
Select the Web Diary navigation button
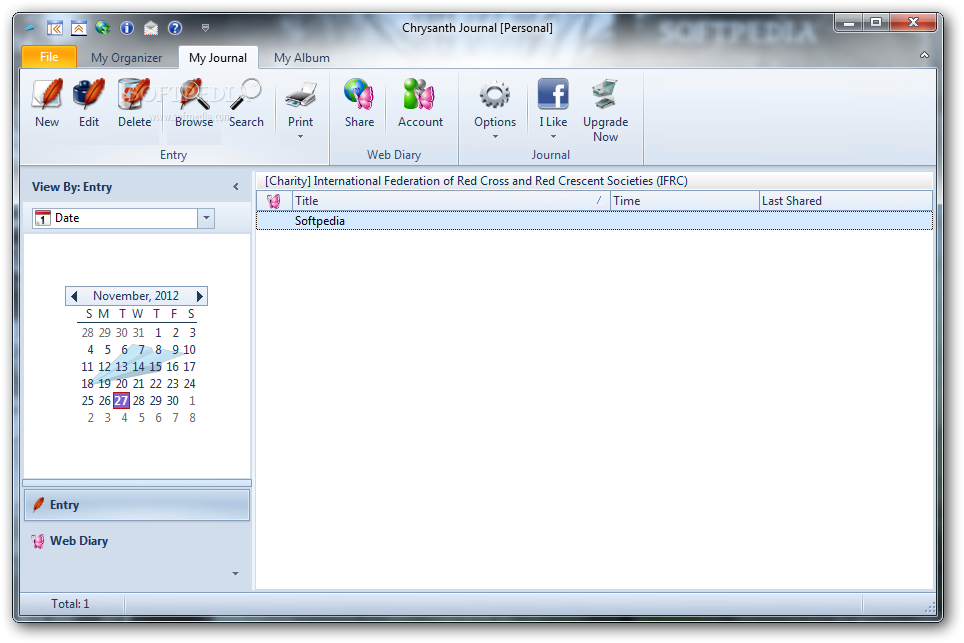click(136, 541)
